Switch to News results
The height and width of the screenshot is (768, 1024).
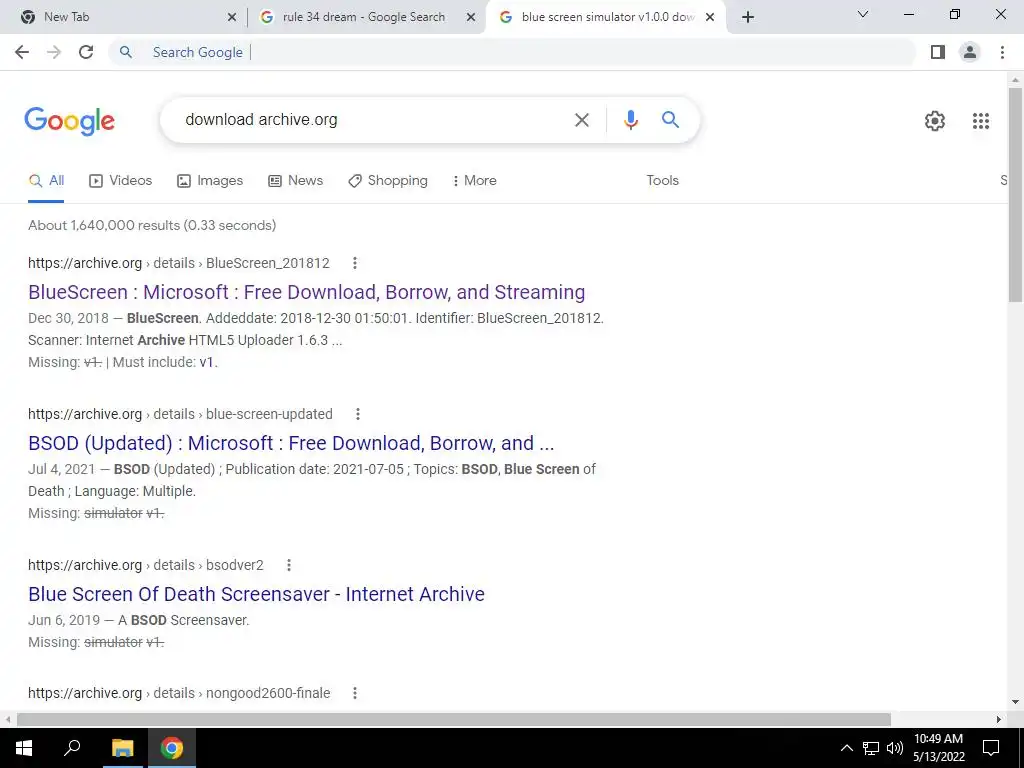(295, 180)
